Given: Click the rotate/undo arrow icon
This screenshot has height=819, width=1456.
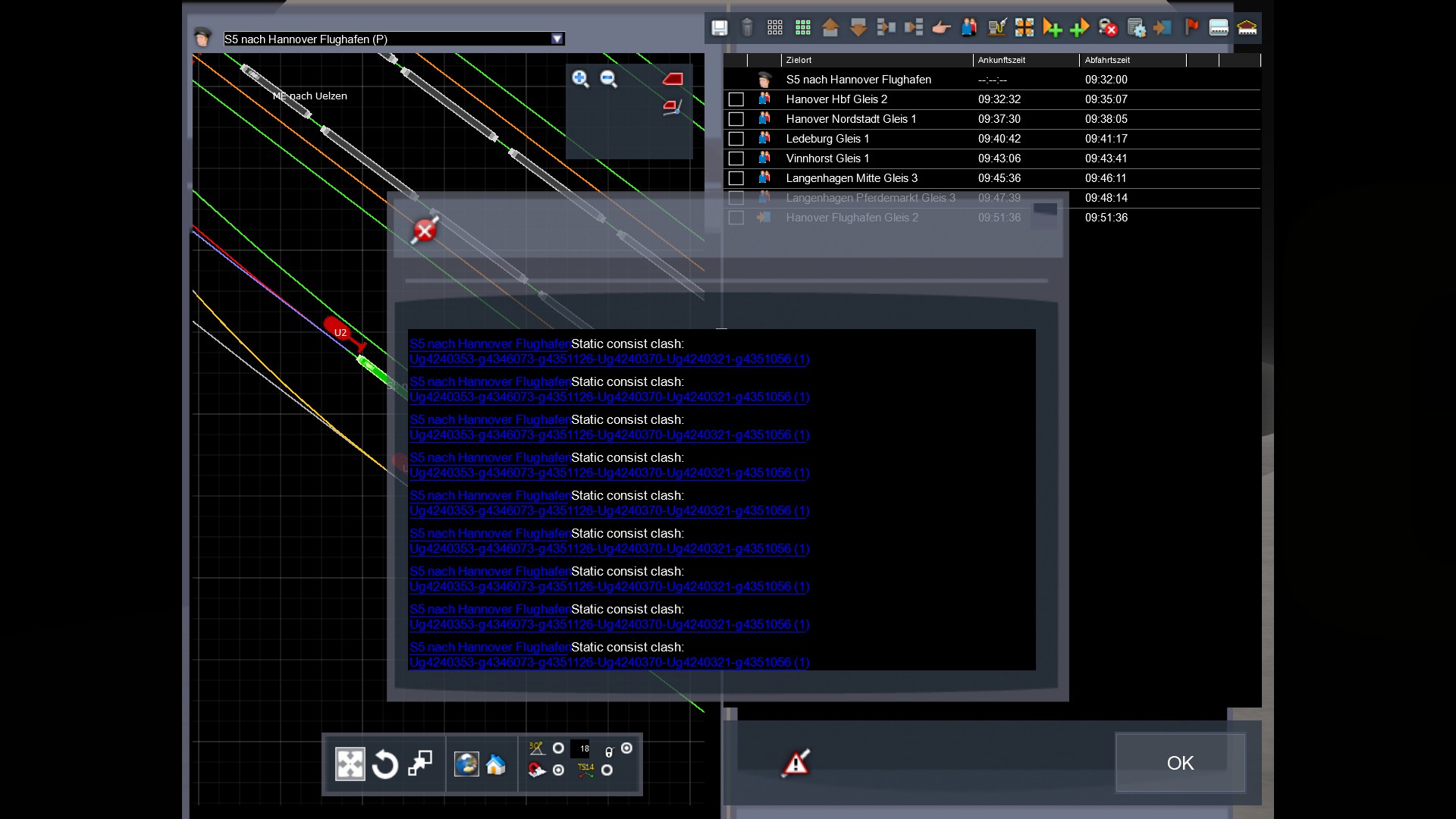Looking at the screenshot, I should [x=385, y=764].
